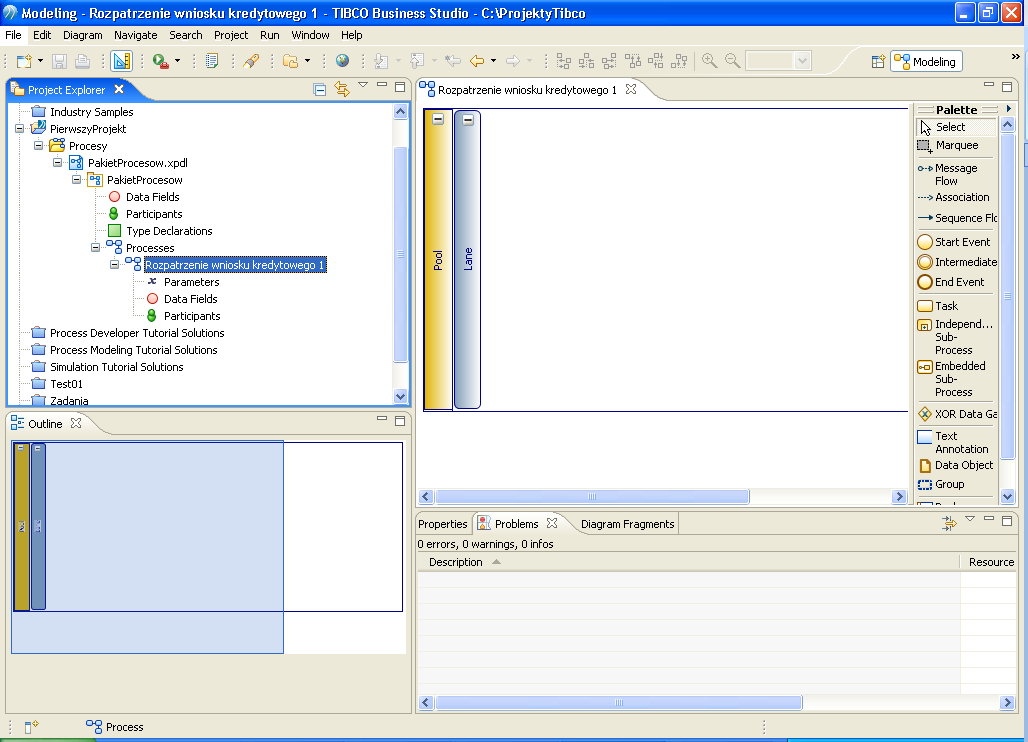Click the globe web browser toolbar icon
Screen dimensions: 1028x742
342,61
